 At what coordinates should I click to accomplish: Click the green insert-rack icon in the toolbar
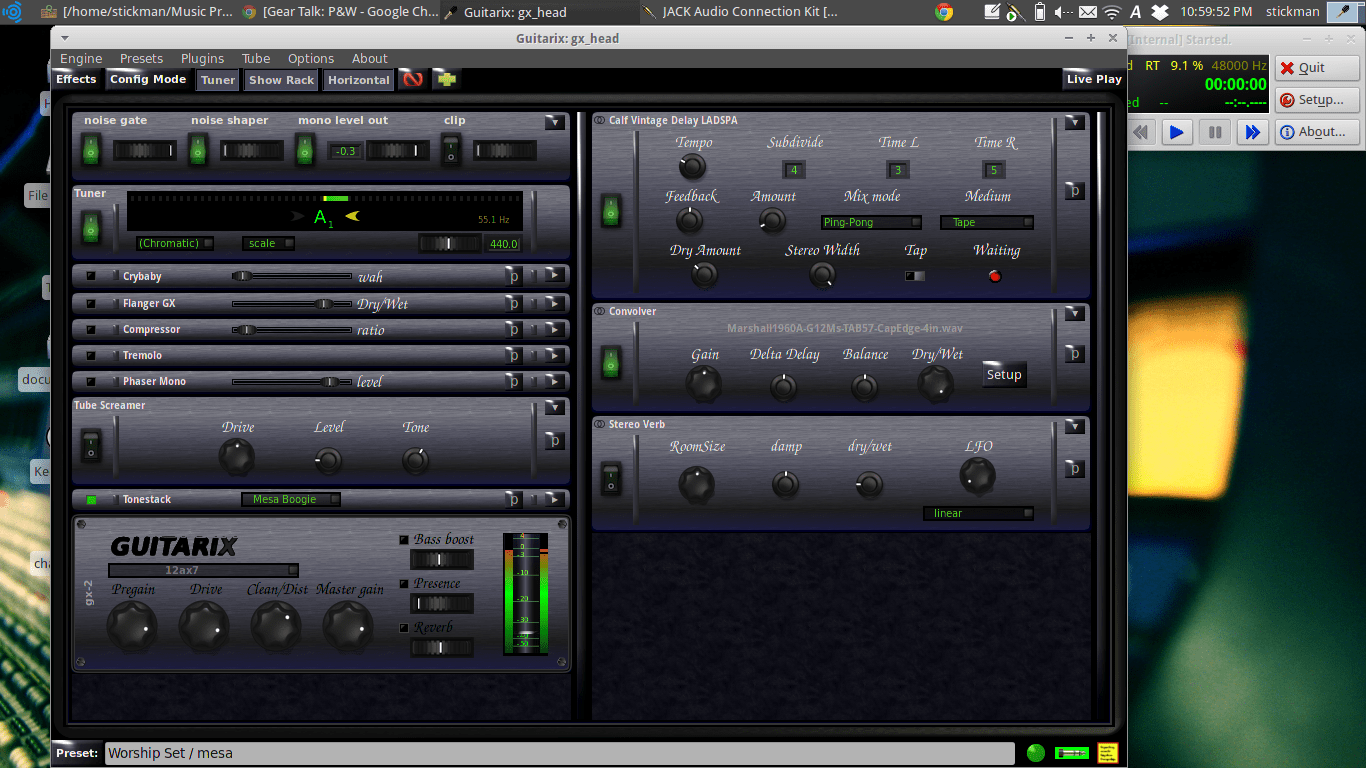(x=445, y=79)
